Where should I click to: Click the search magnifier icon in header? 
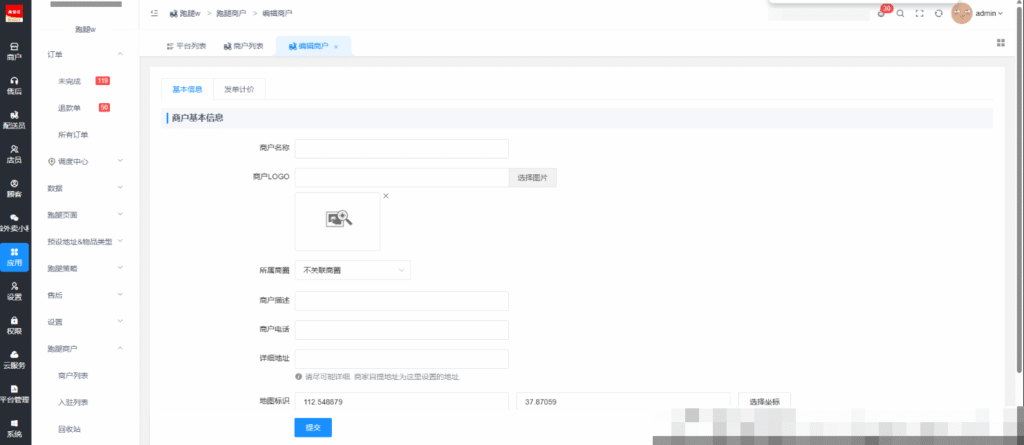[901, 13]
